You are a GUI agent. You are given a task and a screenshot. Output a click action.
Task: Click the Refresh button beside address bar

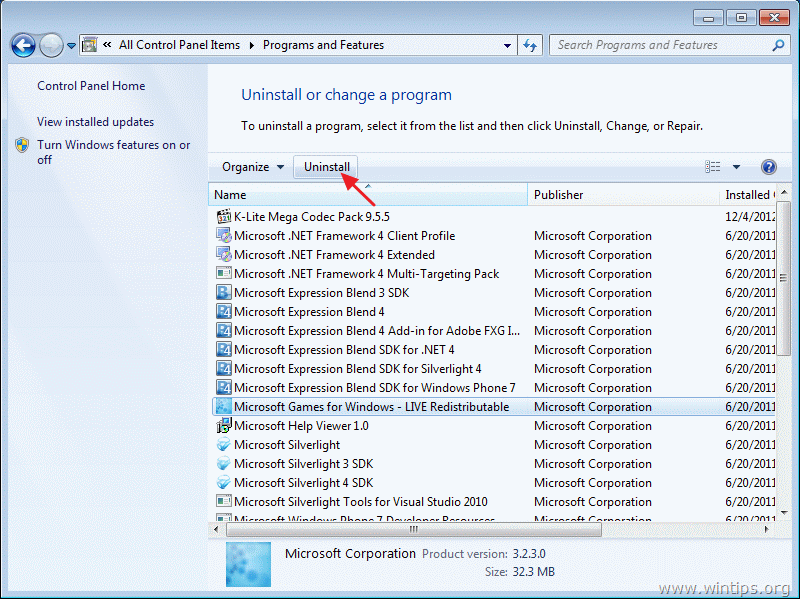530,45
